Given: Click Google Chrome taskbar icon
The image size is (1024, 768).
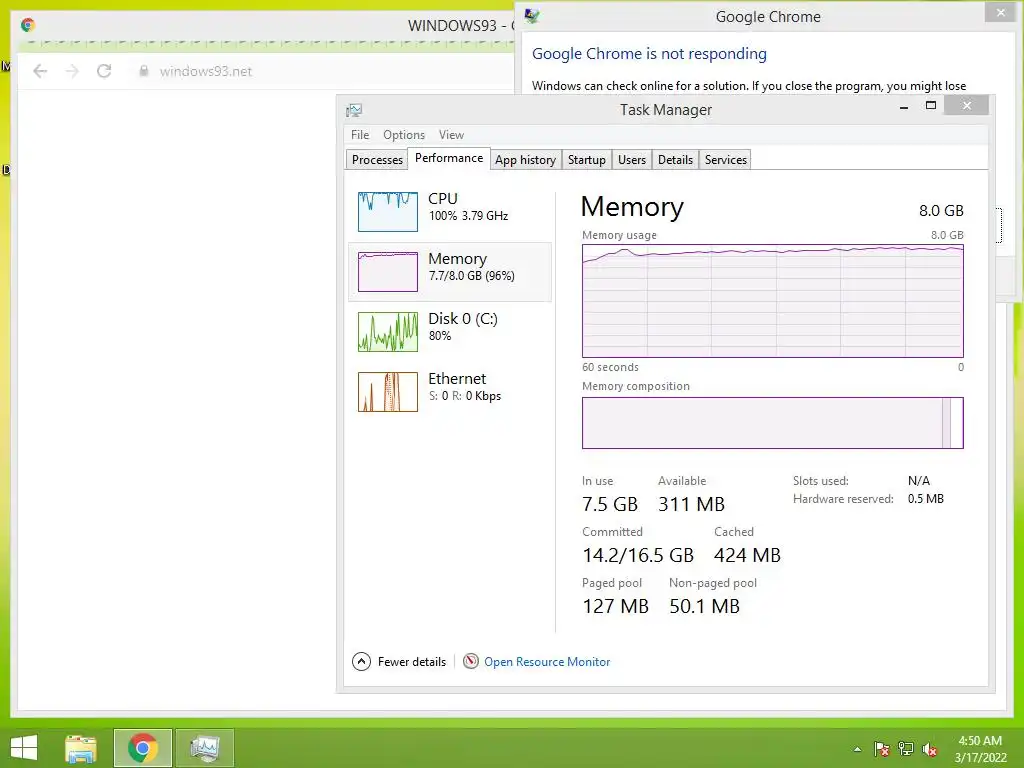Looking at the screenshot, I should click(143, 748).
